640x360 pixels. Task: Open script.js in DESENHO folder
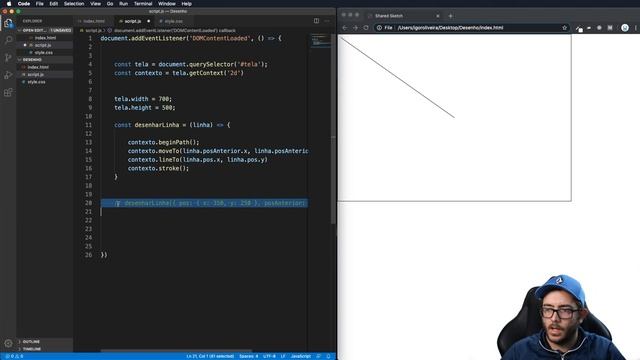click(x=45, y=74)
